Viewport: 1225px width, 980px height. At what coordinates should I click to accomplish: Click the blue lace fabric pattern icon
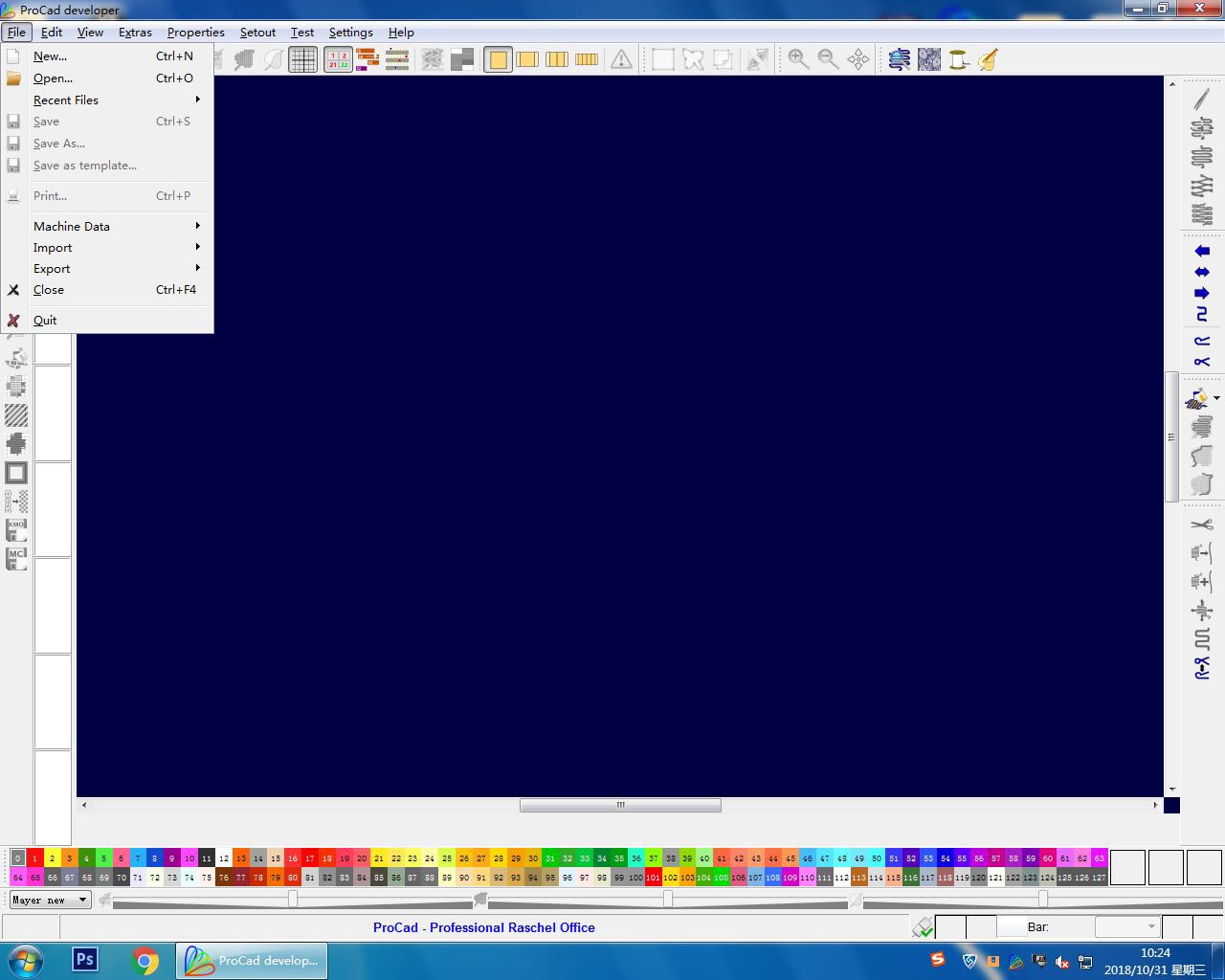click(929, 59)
